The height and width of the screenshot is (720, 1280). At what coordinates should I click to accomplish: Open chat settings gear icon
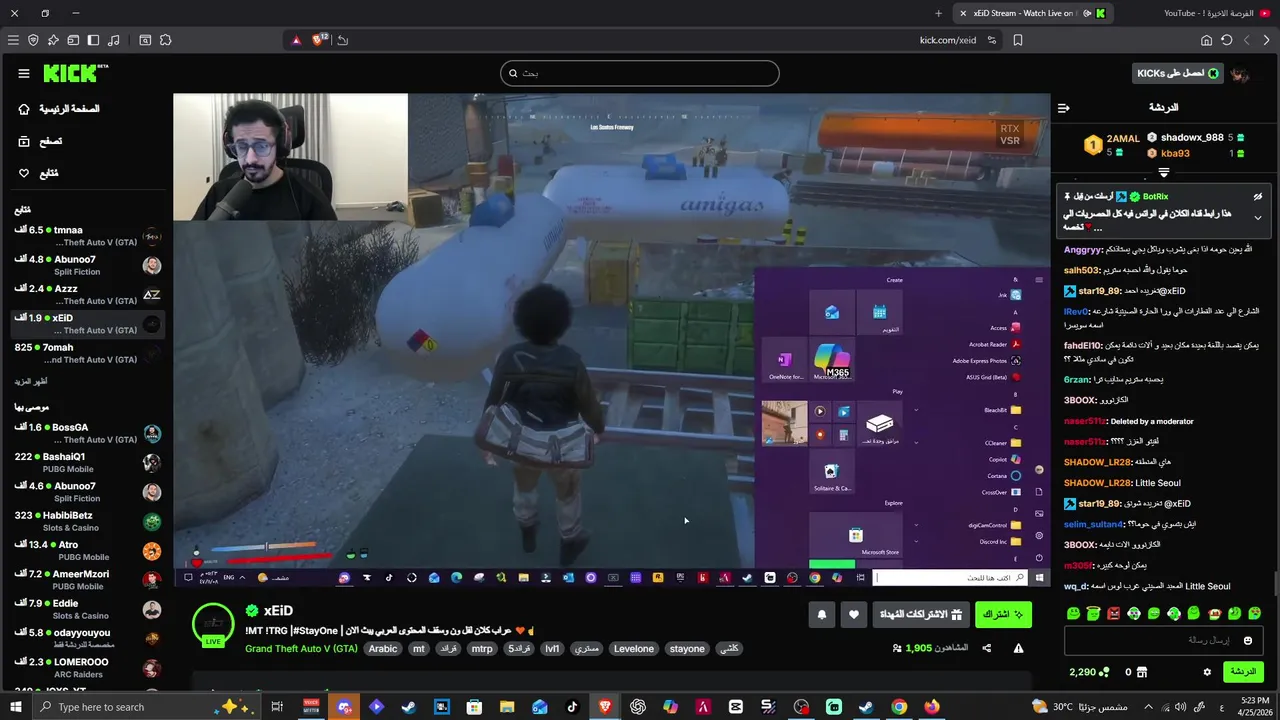click(x=1207, y=672)
